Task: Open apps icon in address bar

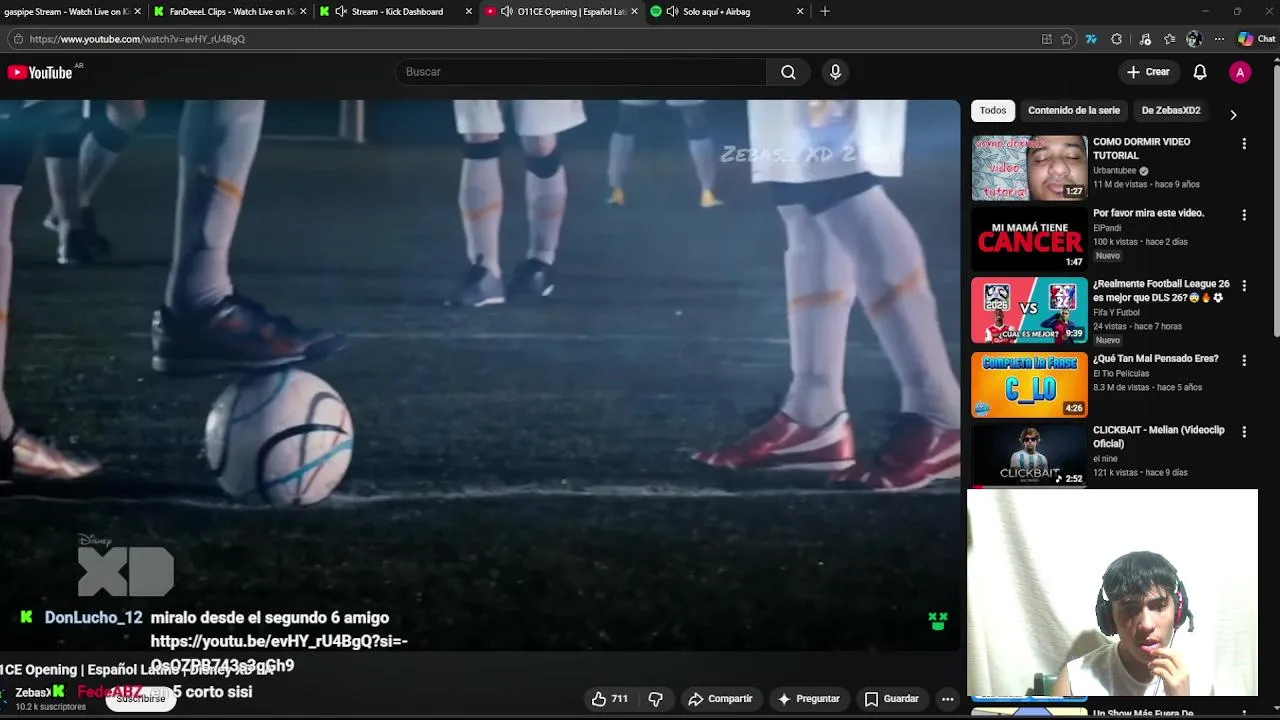Action: coord(1047,39)
